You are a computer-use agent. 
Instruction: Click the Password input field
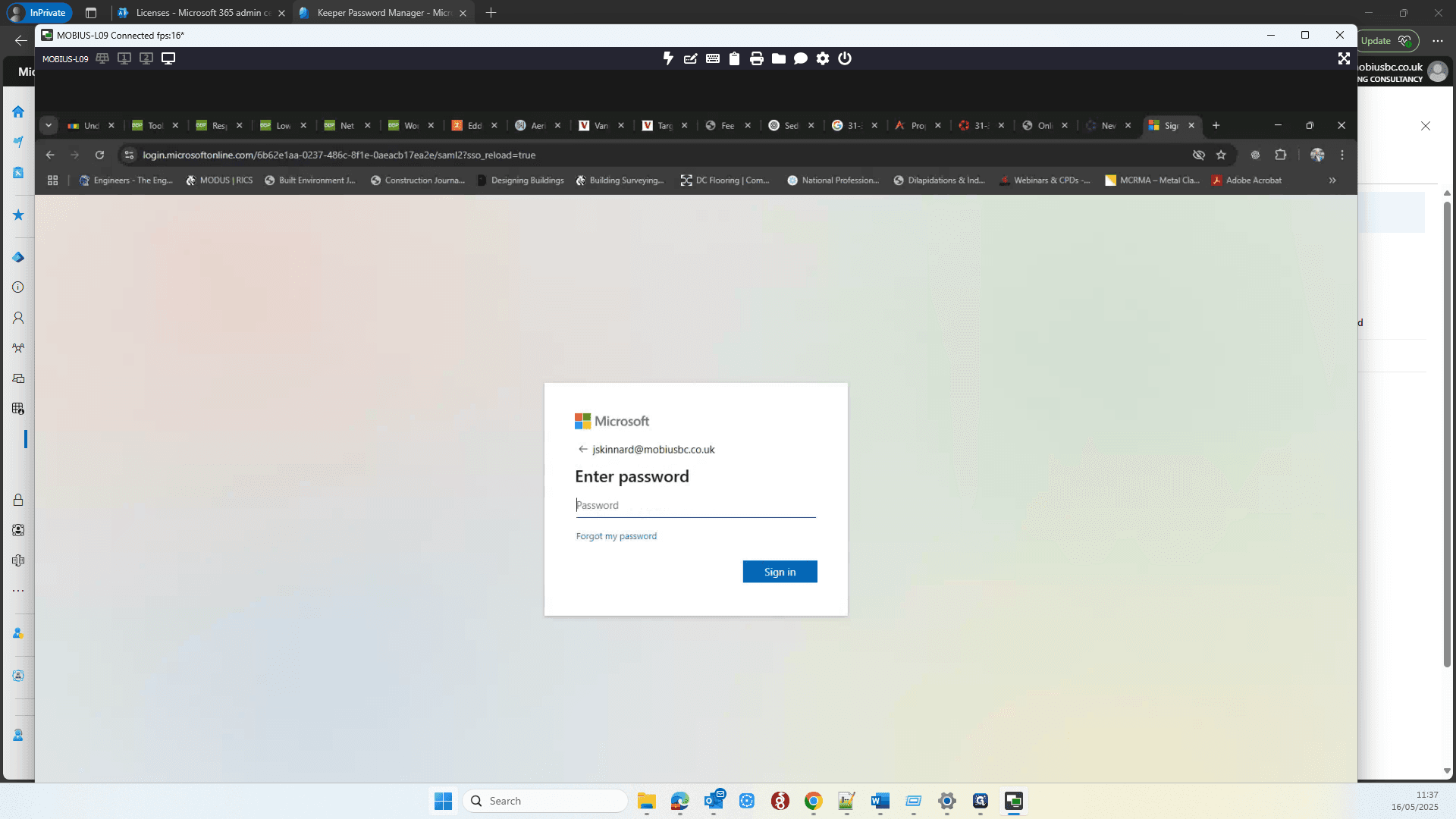point(695,505)
